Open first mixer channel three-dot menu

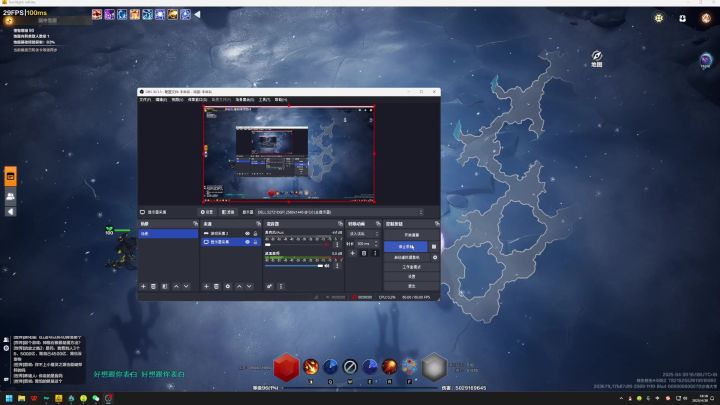click(x=338, y=244)
